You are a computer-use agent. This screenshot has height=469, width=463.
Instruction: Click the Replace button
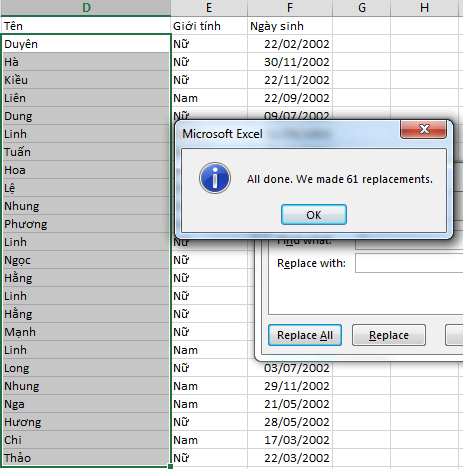pos(389,335)
